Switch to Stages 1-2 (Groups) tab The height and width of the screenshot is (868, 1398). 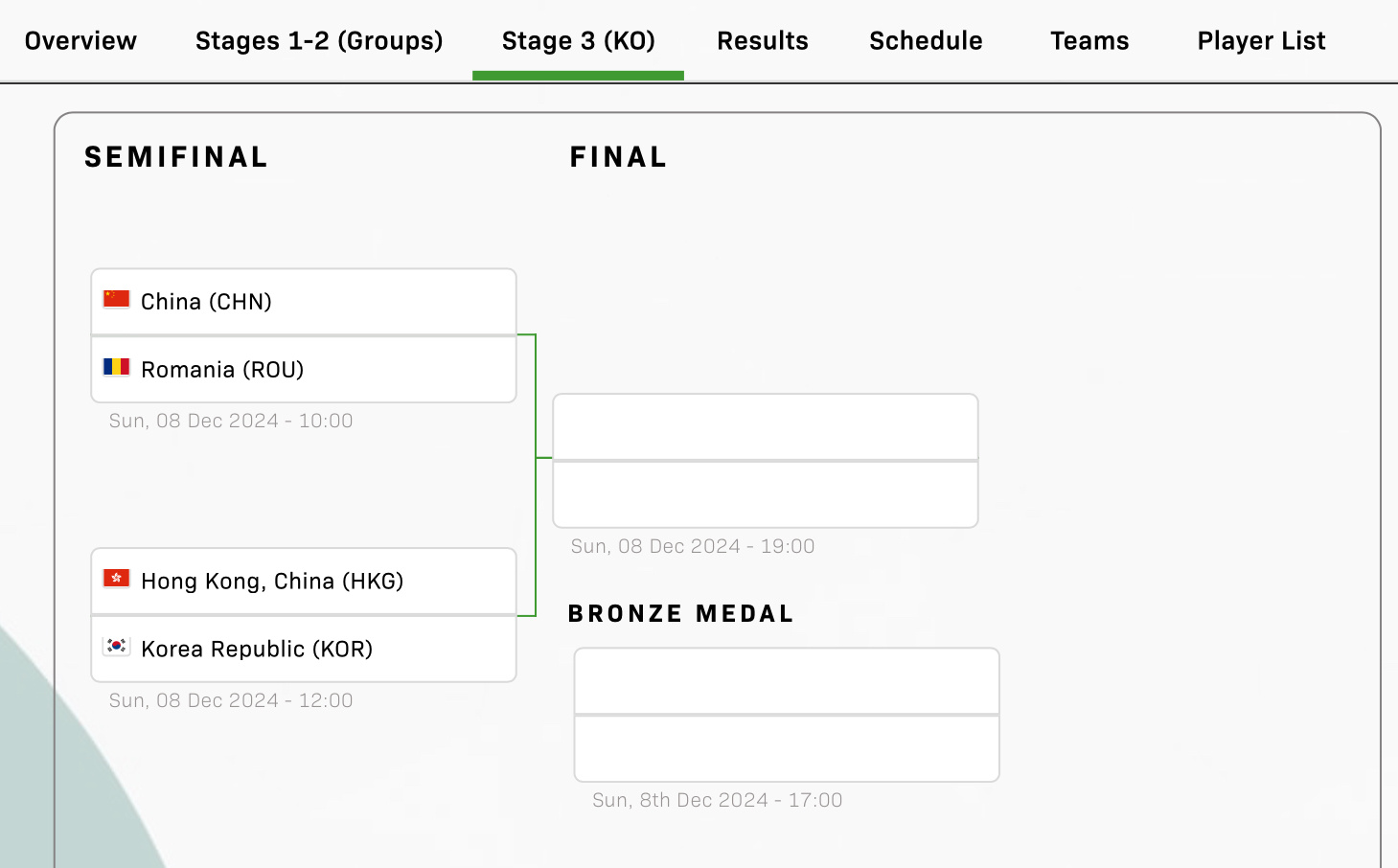(x=319, y=41)
